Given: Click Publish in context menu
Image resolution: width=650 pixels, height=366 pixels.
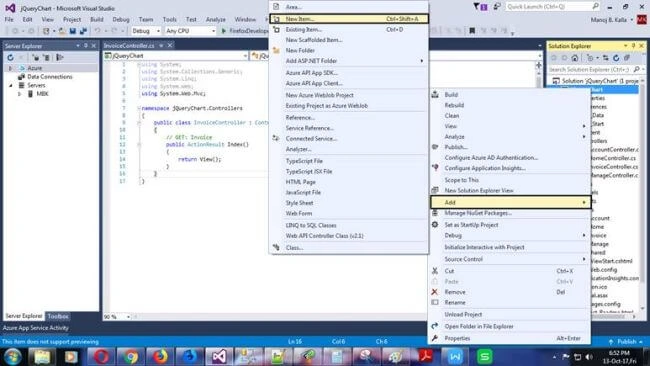Looking at the screenshot, I should (x=509, y=147).
